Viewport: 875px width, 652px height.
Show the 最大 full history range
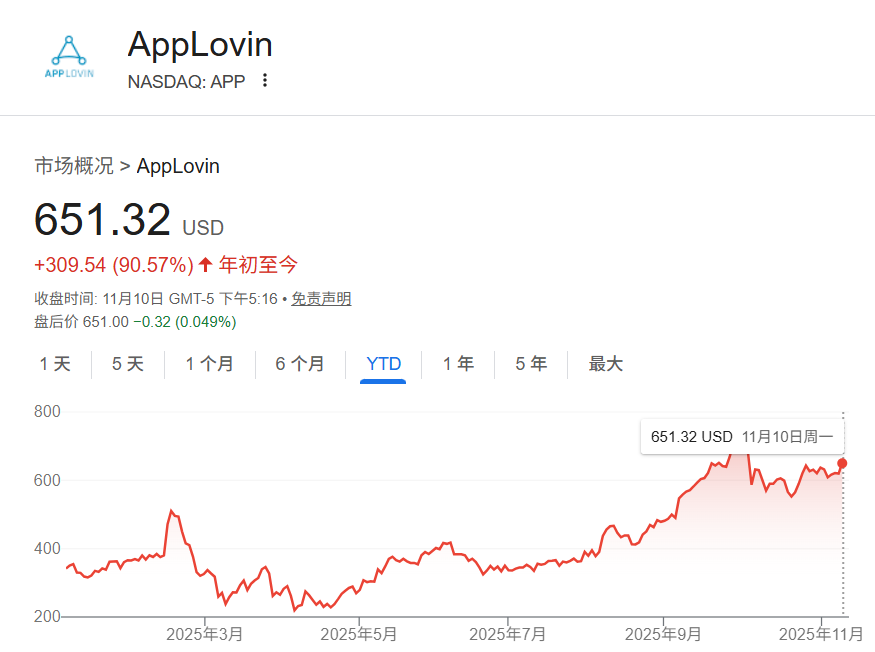click(x=605, y=364)
